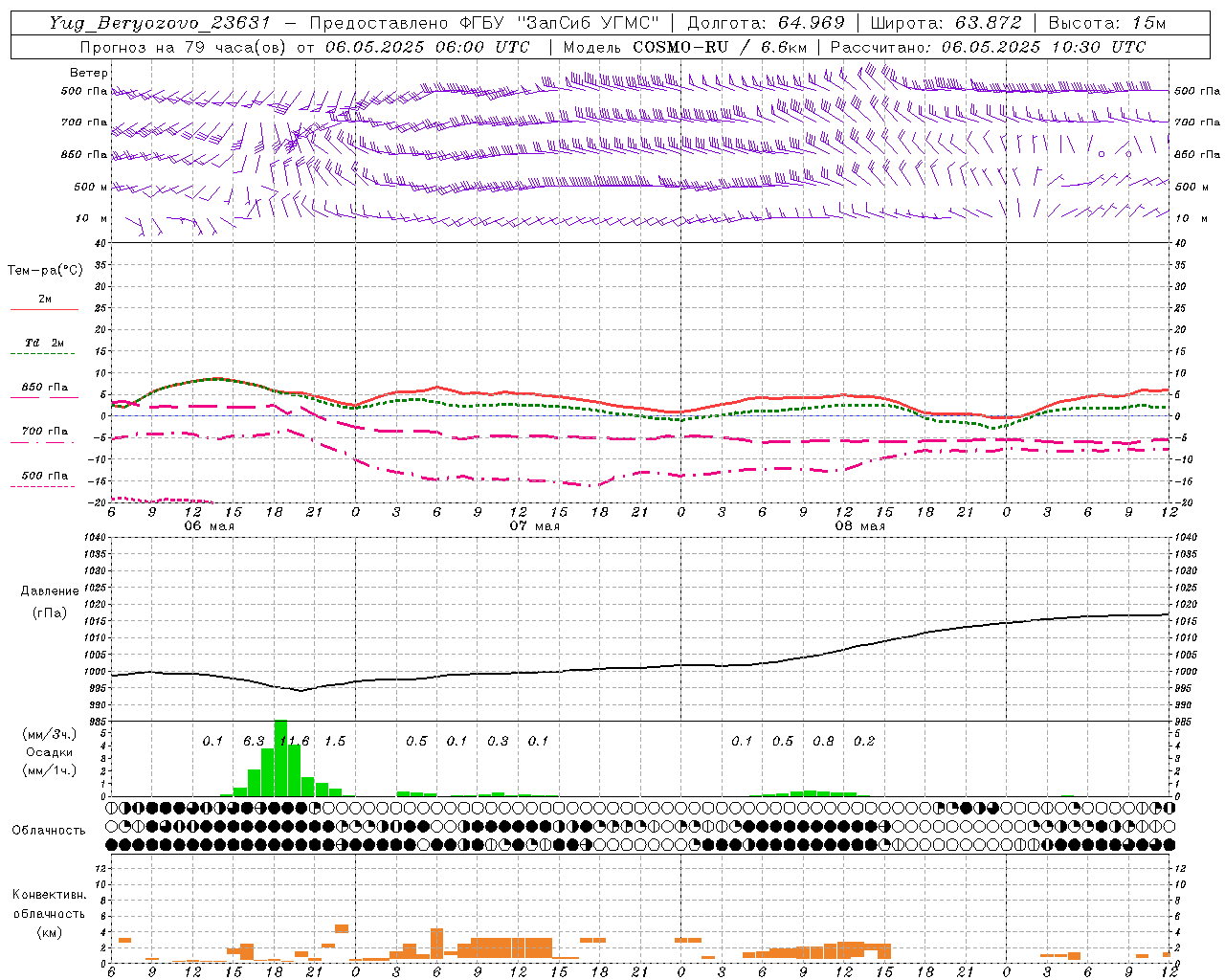The width and height of the screenshot is (1225, 980).
Task: Click the station title Yug_Beryozovo_23631
Action: [160, 23]
